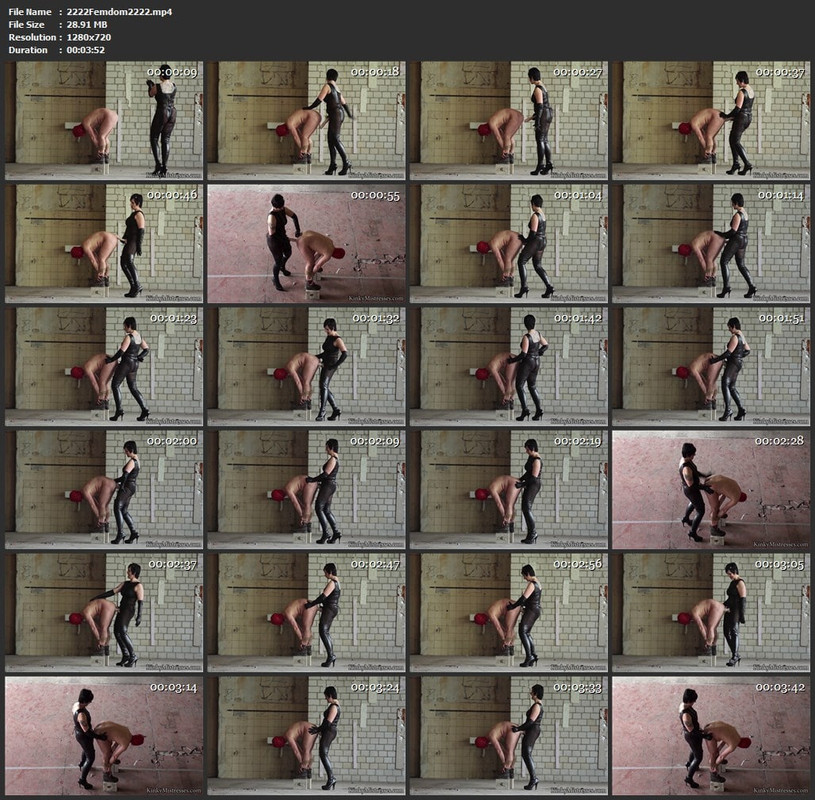The width and height of the screenshot is (815, 800).
Task: Click the 'Resolution' label
Action: pos(32,37)
